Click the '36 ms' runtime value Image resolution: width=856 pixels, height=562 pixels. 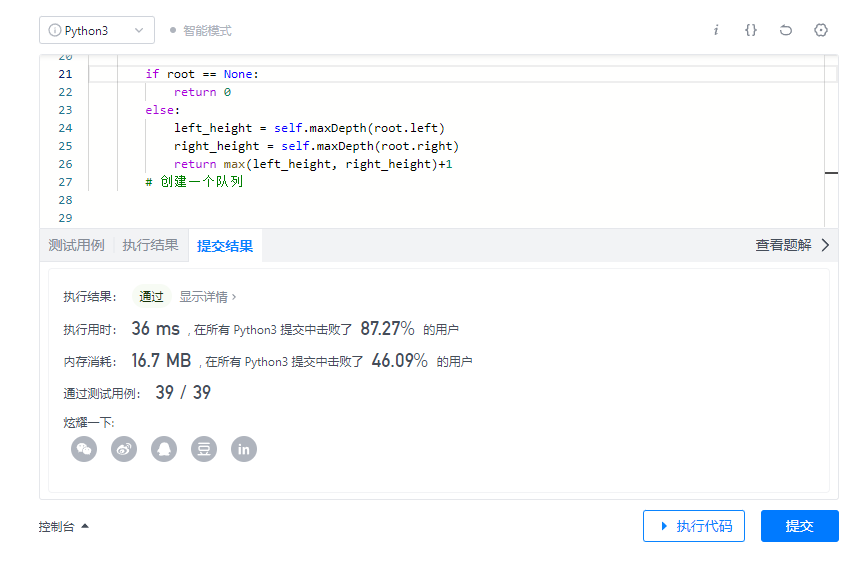coord(156,329)
